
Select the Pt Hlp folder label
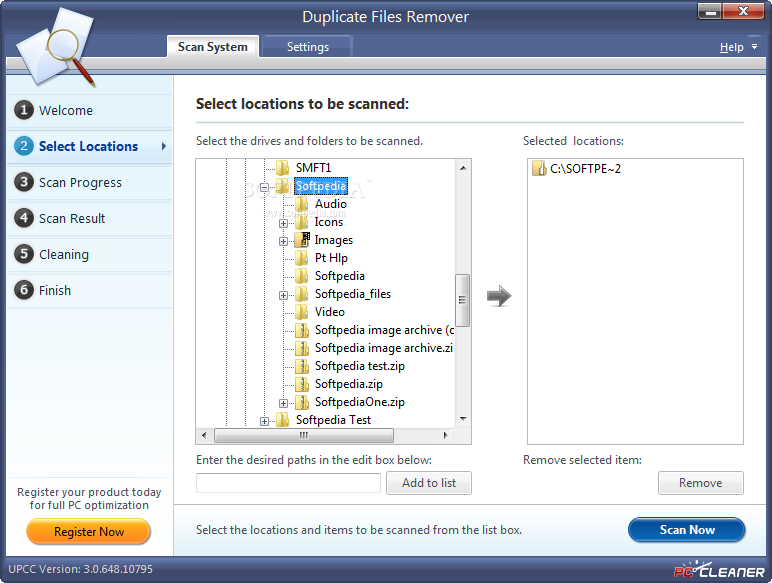click(x=331, y=258)
